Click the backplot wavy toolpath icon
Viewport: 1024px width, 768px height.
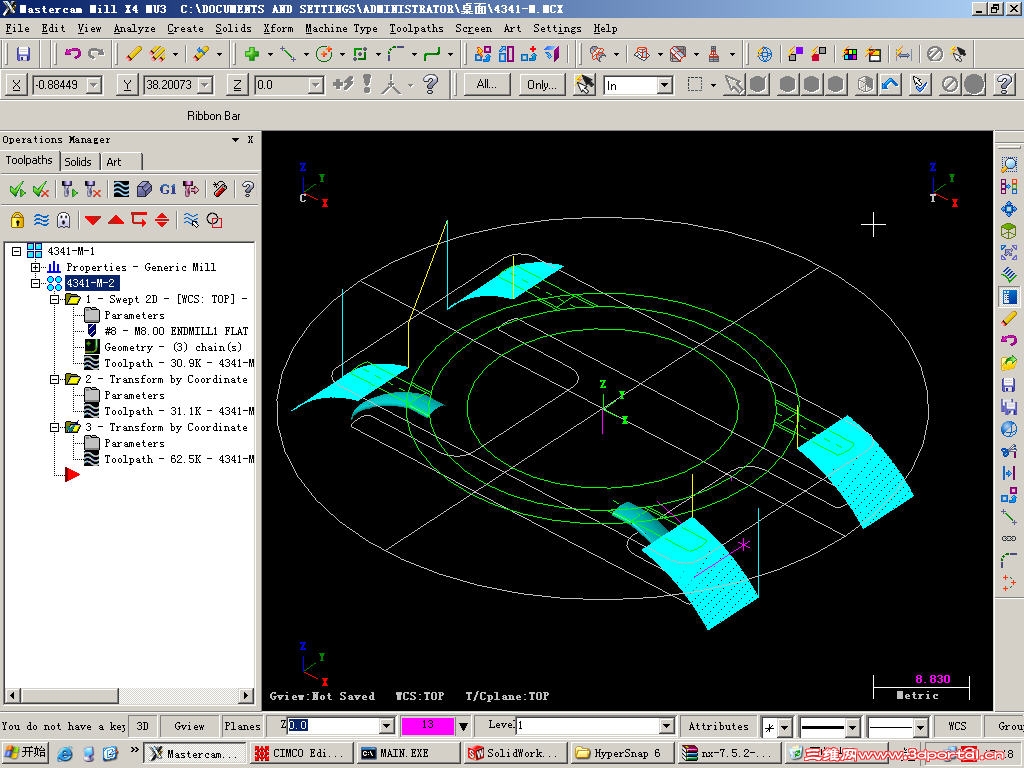(x=121, y=189)
